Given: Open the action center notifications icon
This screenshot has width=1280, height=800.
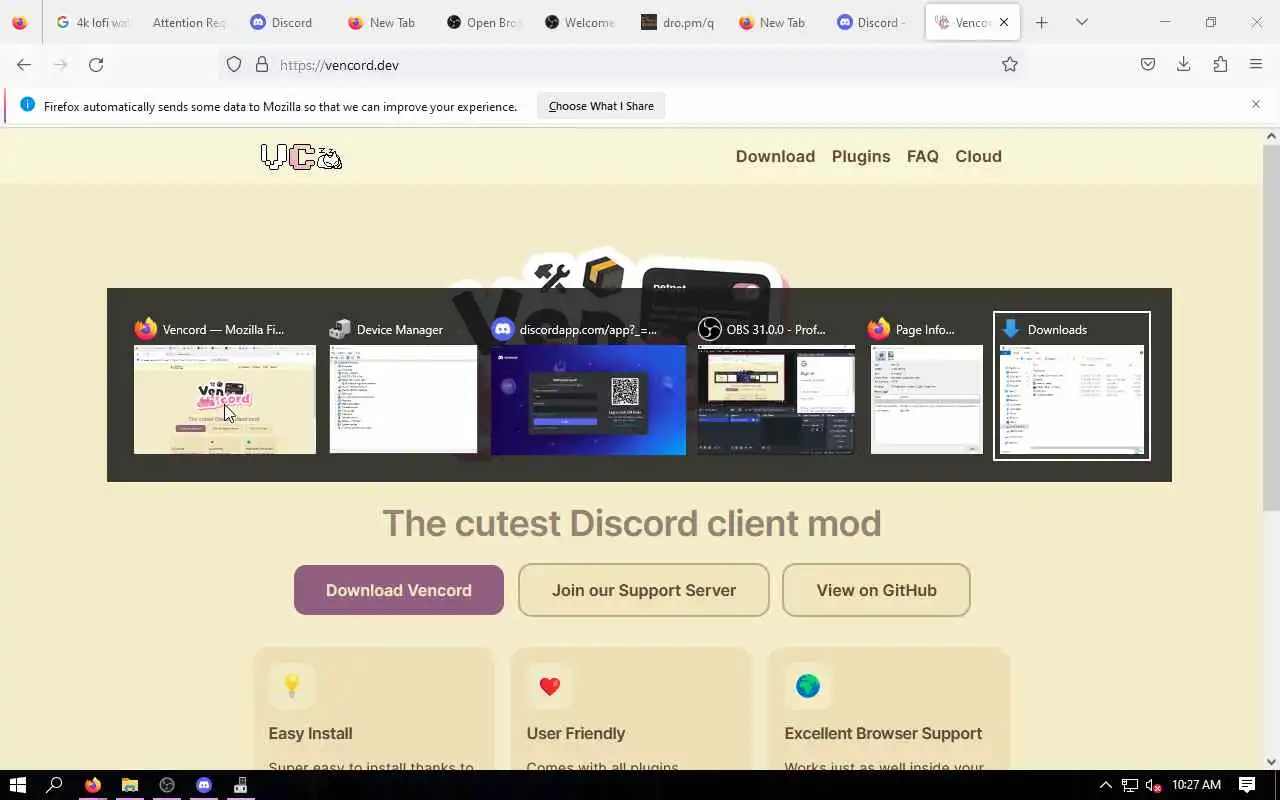Looking at the screenshot, I should click(x=1247, y=785).
